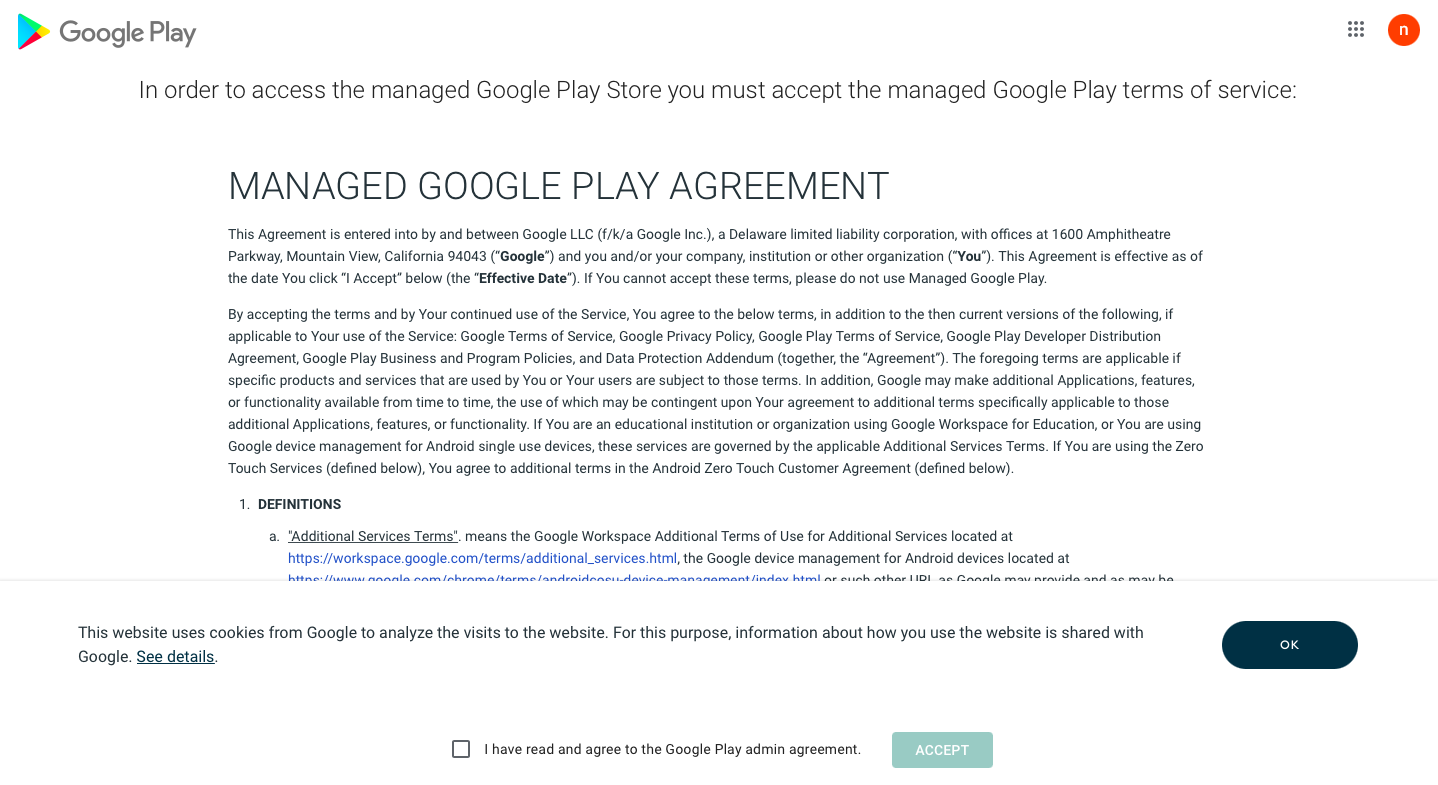Open the See details cookie link
This screenshot has width=1438, height=785.
(x=175, y=657)
